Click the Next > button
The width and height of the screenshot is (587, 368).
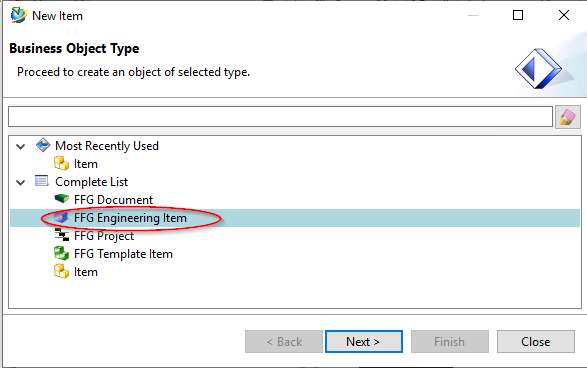point(364,341)
